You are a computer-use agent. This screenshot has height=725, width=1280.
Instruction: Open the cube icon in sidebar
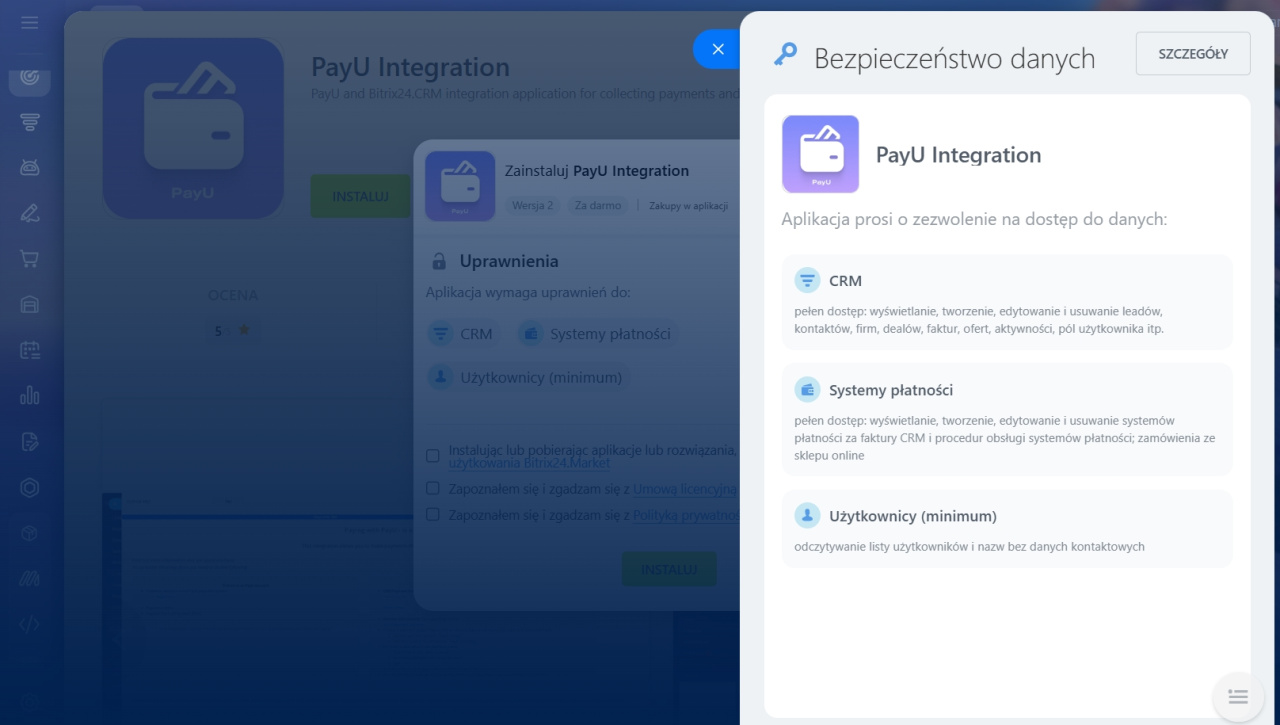click(29, 533)
